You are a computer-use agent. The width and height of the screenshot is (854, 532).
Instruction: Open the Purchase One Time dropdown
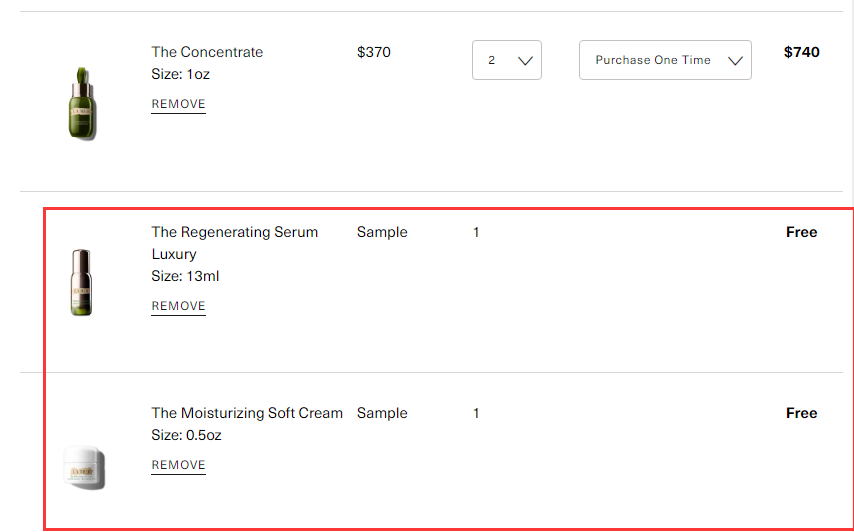pyautogui.click(x=664, y=60)
